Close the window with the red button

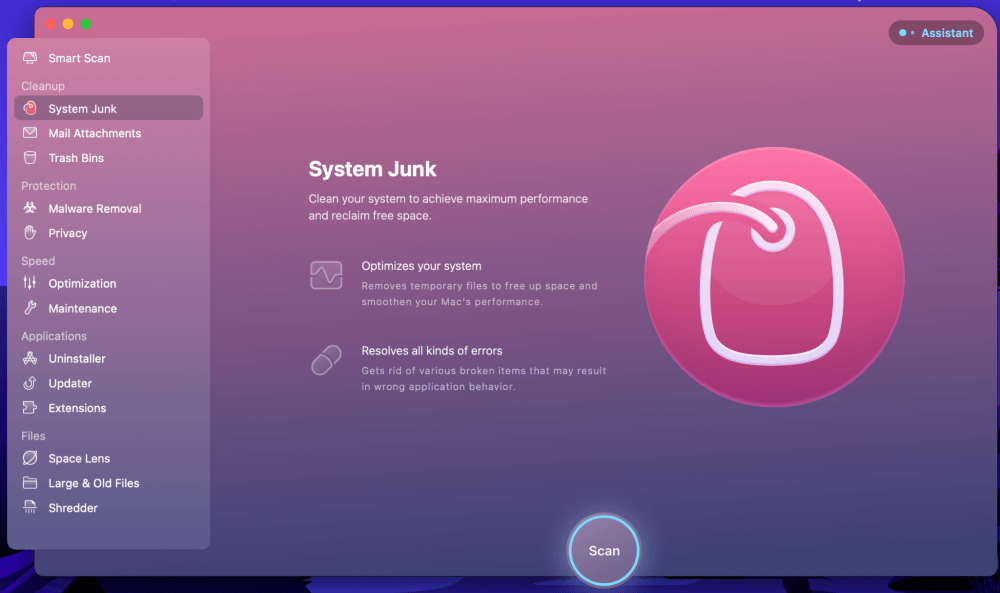click(x=50, y=24)
